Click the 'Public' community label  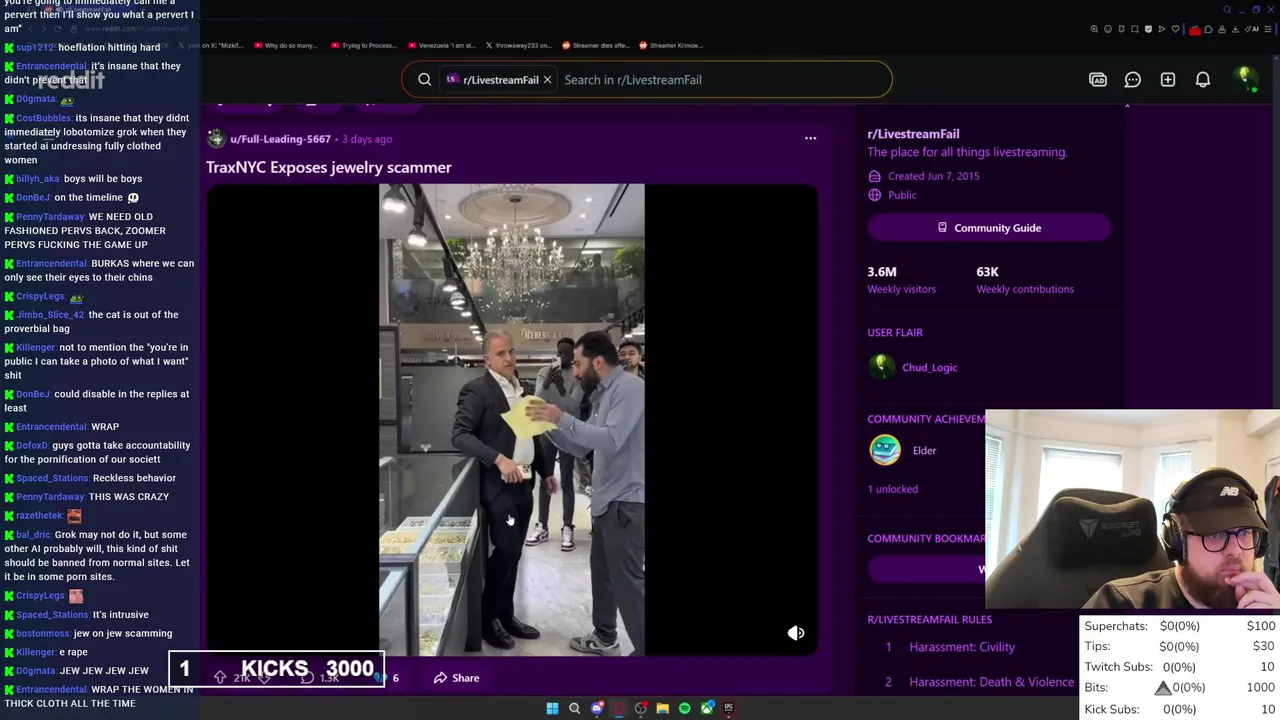coord(901,195)
